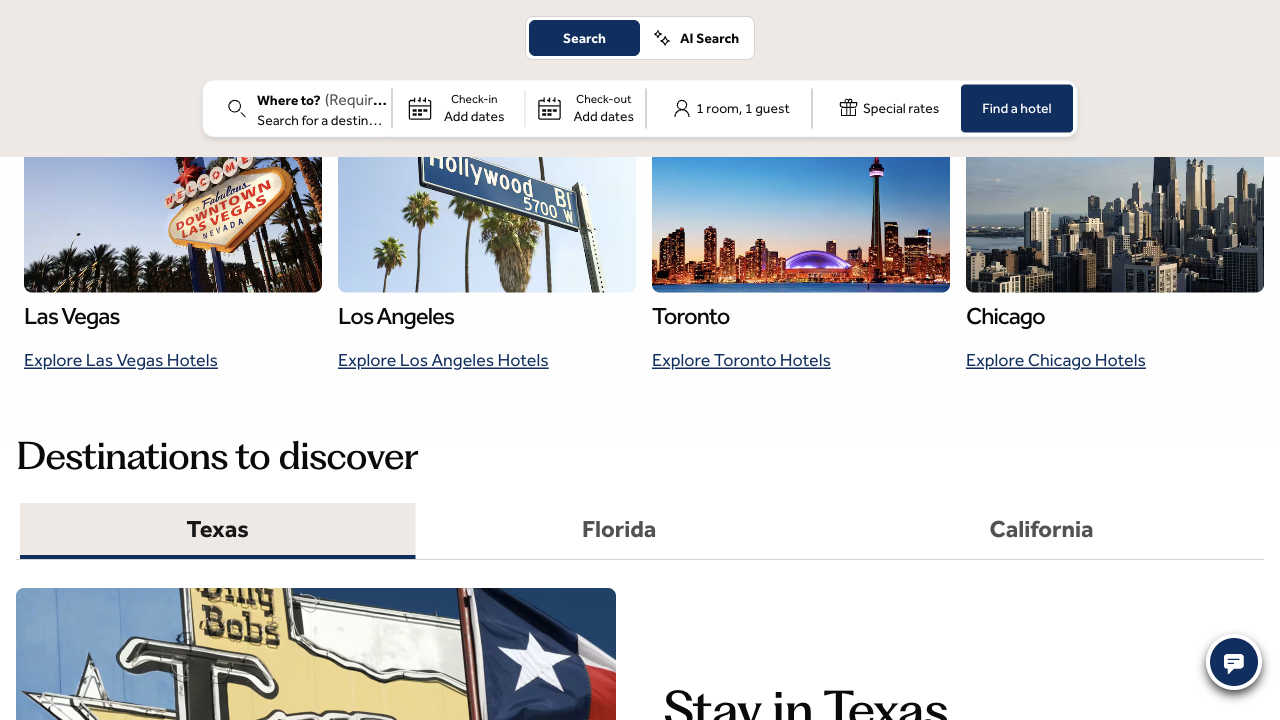Screen dimensions: 1280x720
Task: Click the guest person icon
Action: (x=682, y=108)
